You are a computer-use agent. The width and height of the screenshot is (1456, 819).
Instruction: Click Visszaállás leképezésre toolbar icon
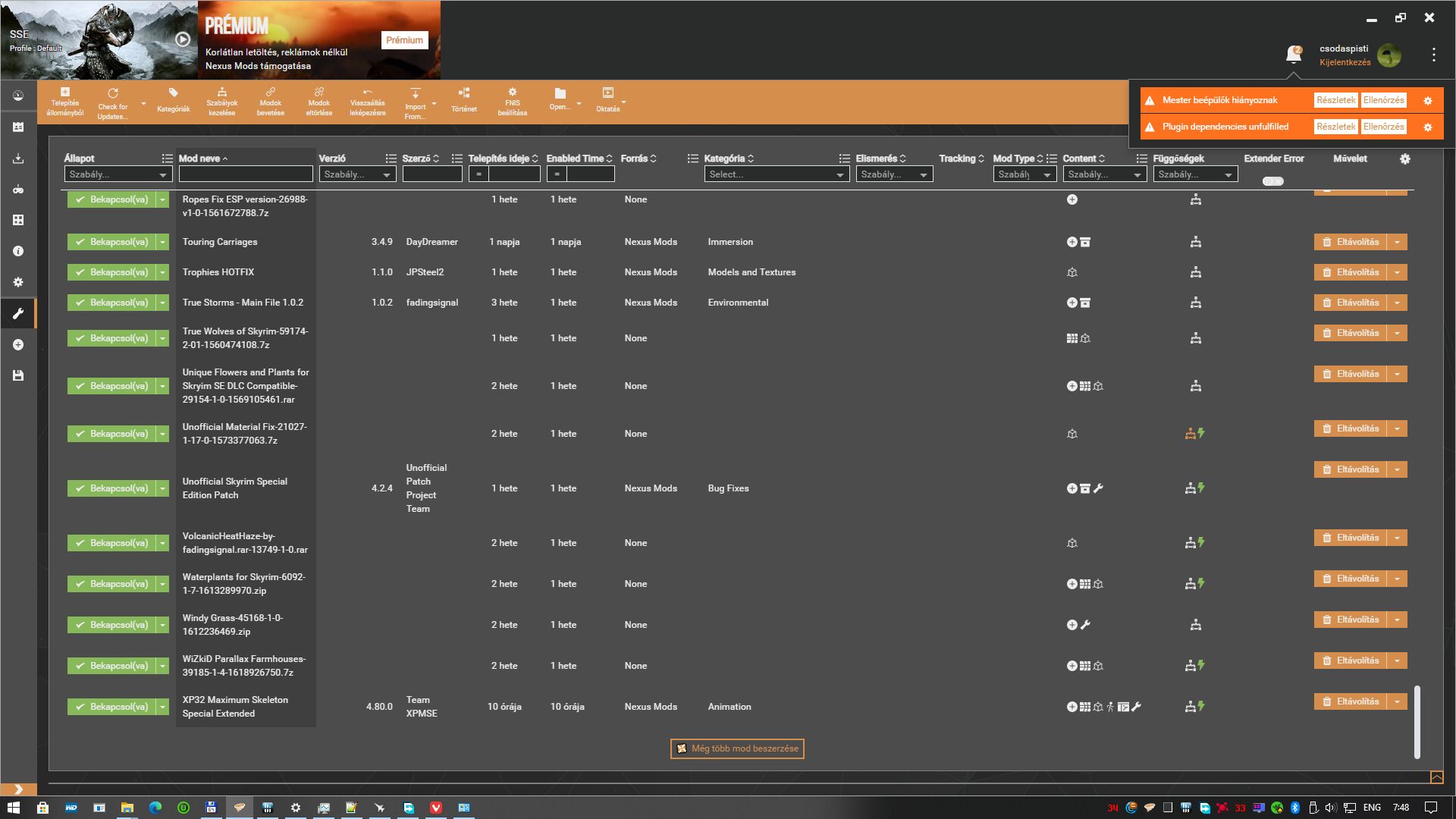click(x=367, y=102)
